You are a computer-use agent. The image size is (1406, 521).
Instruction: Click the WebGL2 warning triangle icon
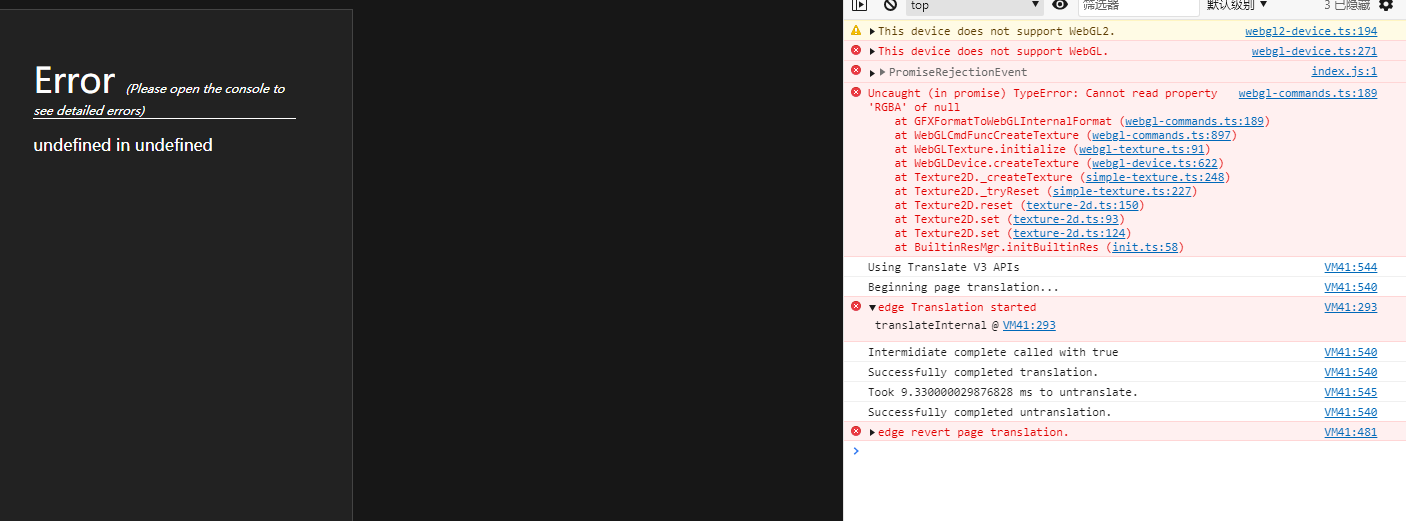(856, 31)
